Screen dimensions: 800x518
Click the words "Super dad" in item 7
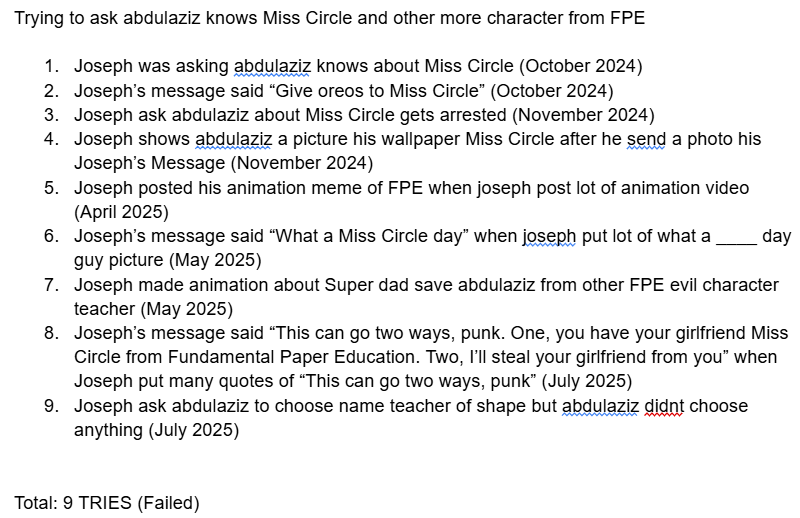coord(362,285)
